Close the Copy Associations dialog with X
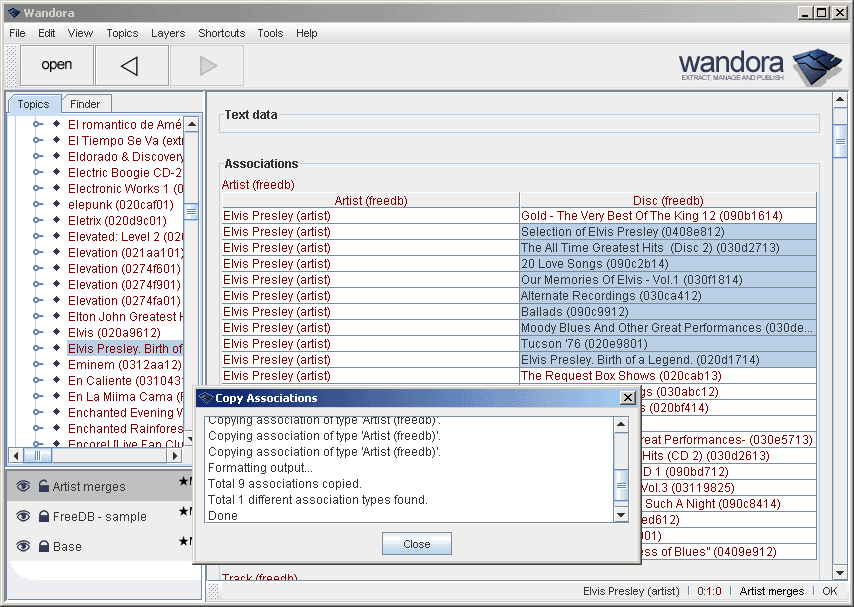The image size is (854, 607). (x=627, y=398)
